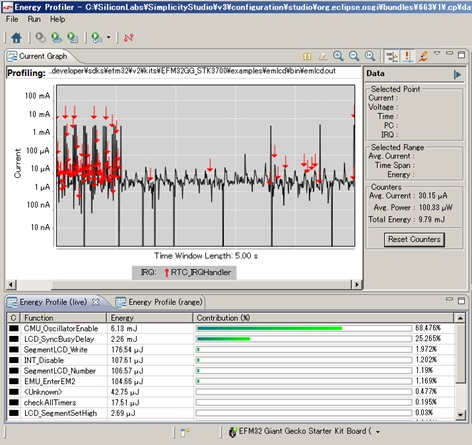Pause the current graph capture
Screen dimensions: 472x445
(x=307, y=56)
